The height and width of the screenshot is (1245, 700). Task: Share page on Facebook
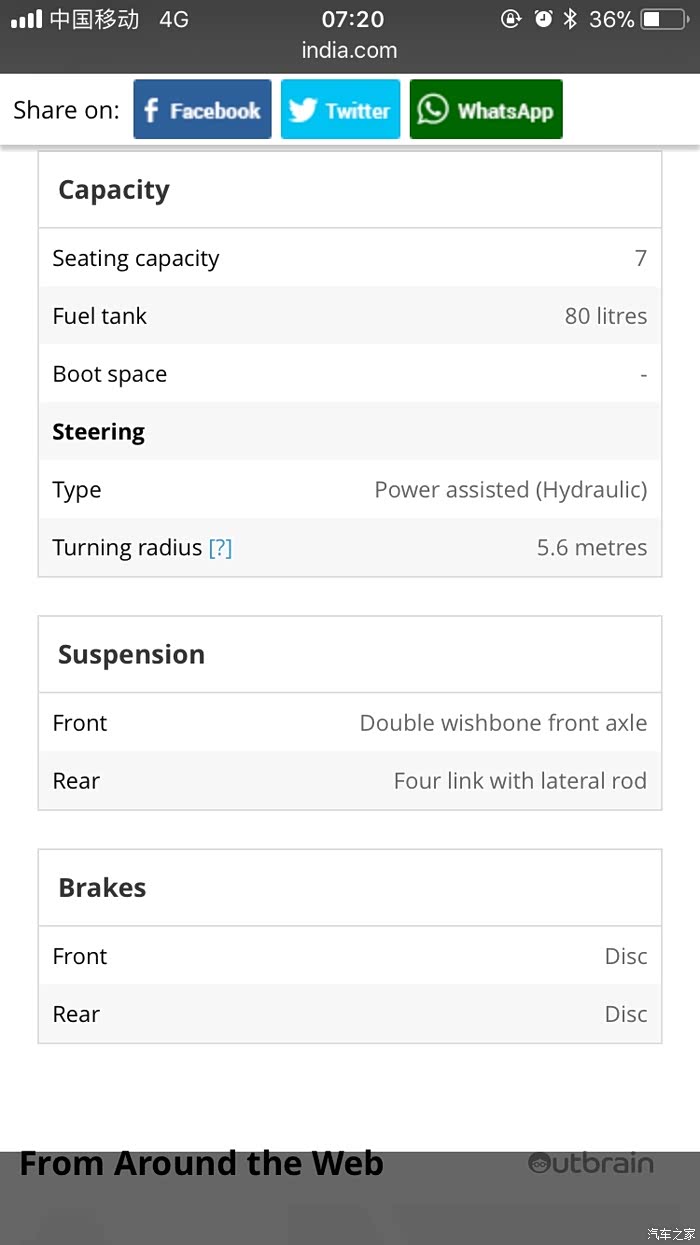[x=202, y=110]
